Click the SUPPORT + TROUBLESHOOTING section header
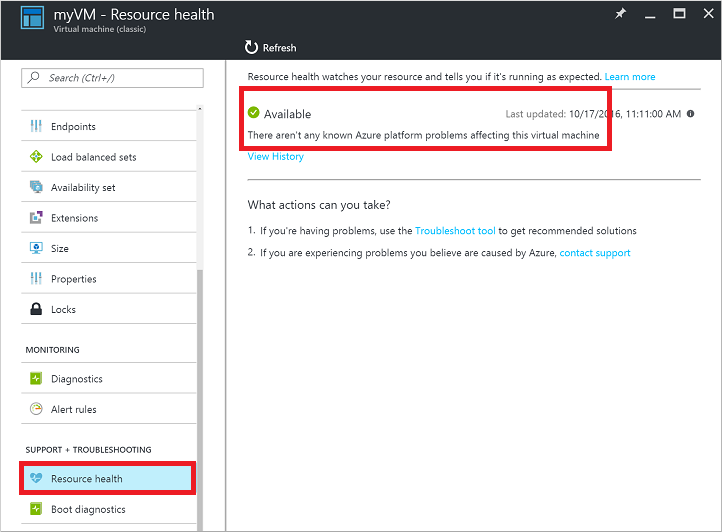 [88, 450]
